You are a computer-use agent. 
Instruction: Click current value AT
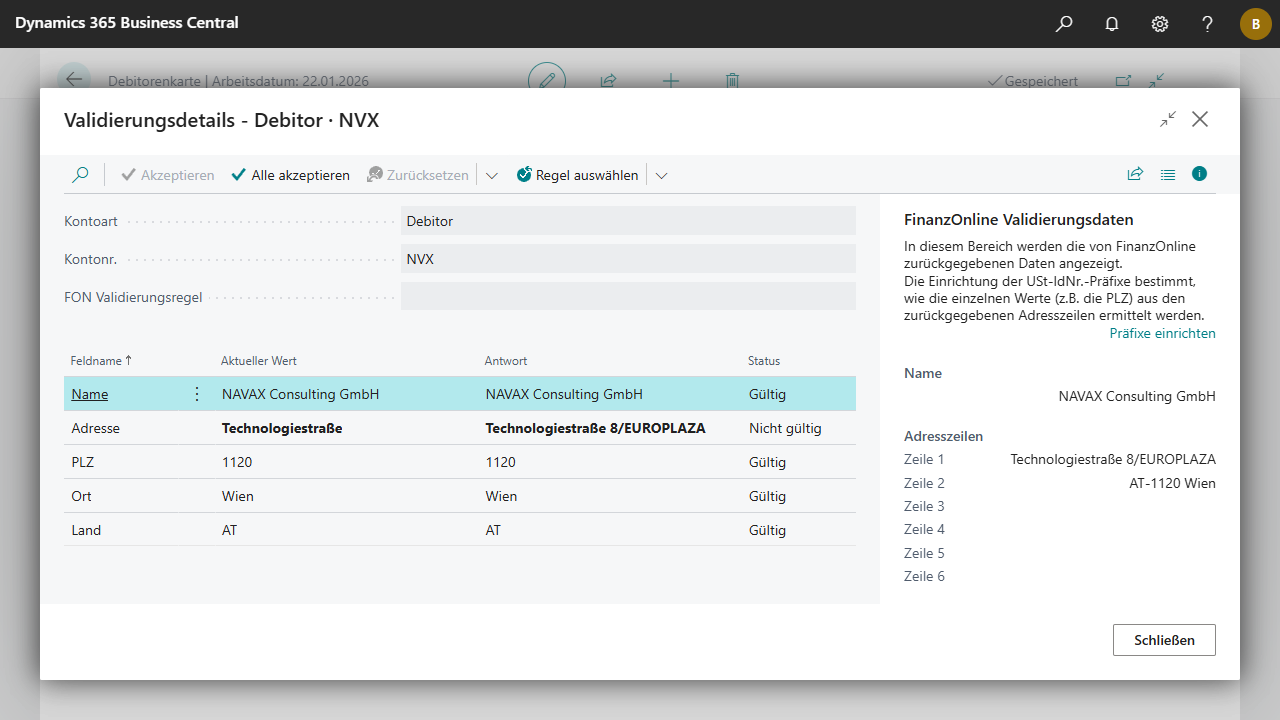pyautogui.click(x=230, y=530)
